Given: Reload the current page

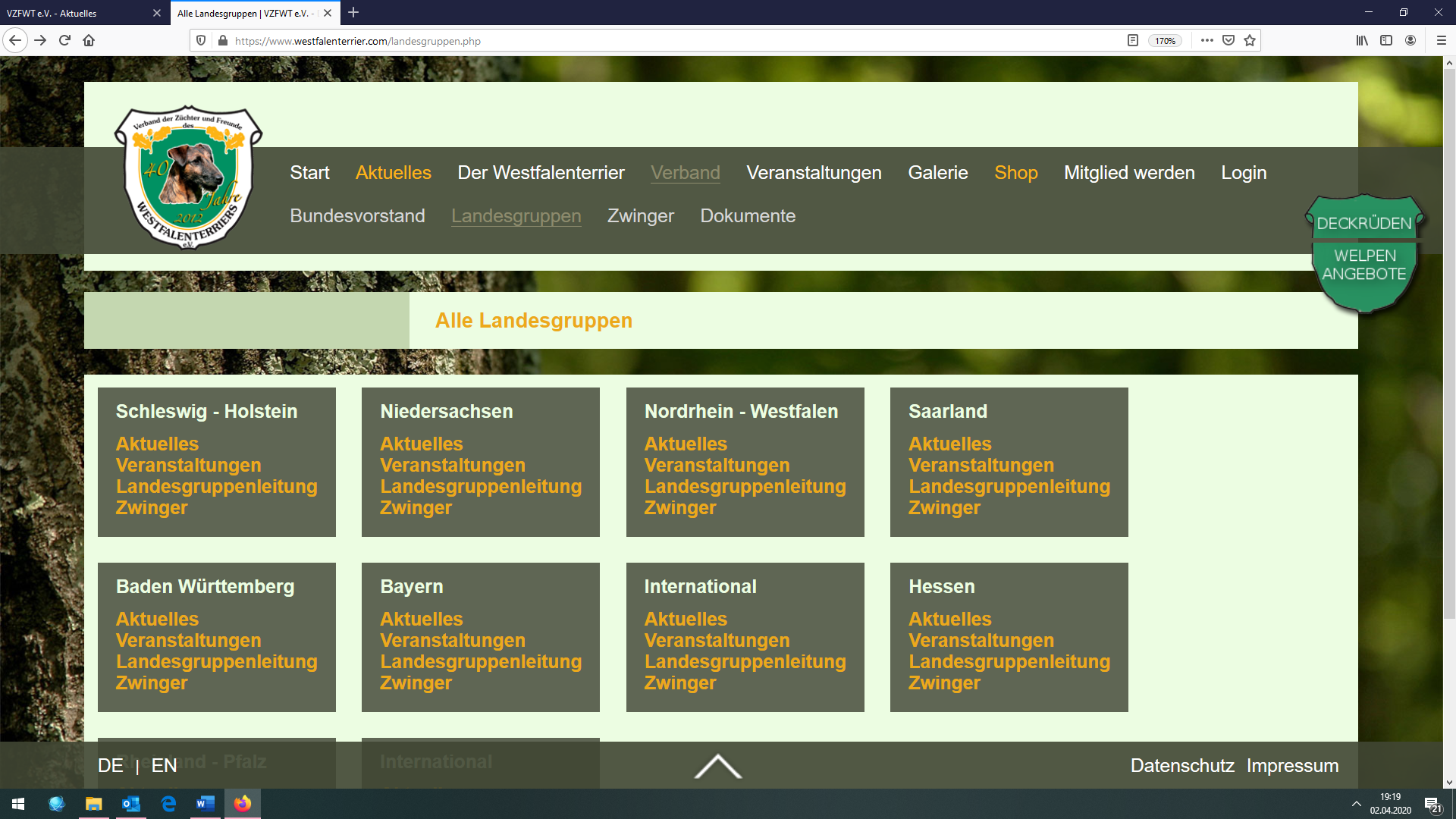Looking at the screenshot, I should [x=64, y=40].
